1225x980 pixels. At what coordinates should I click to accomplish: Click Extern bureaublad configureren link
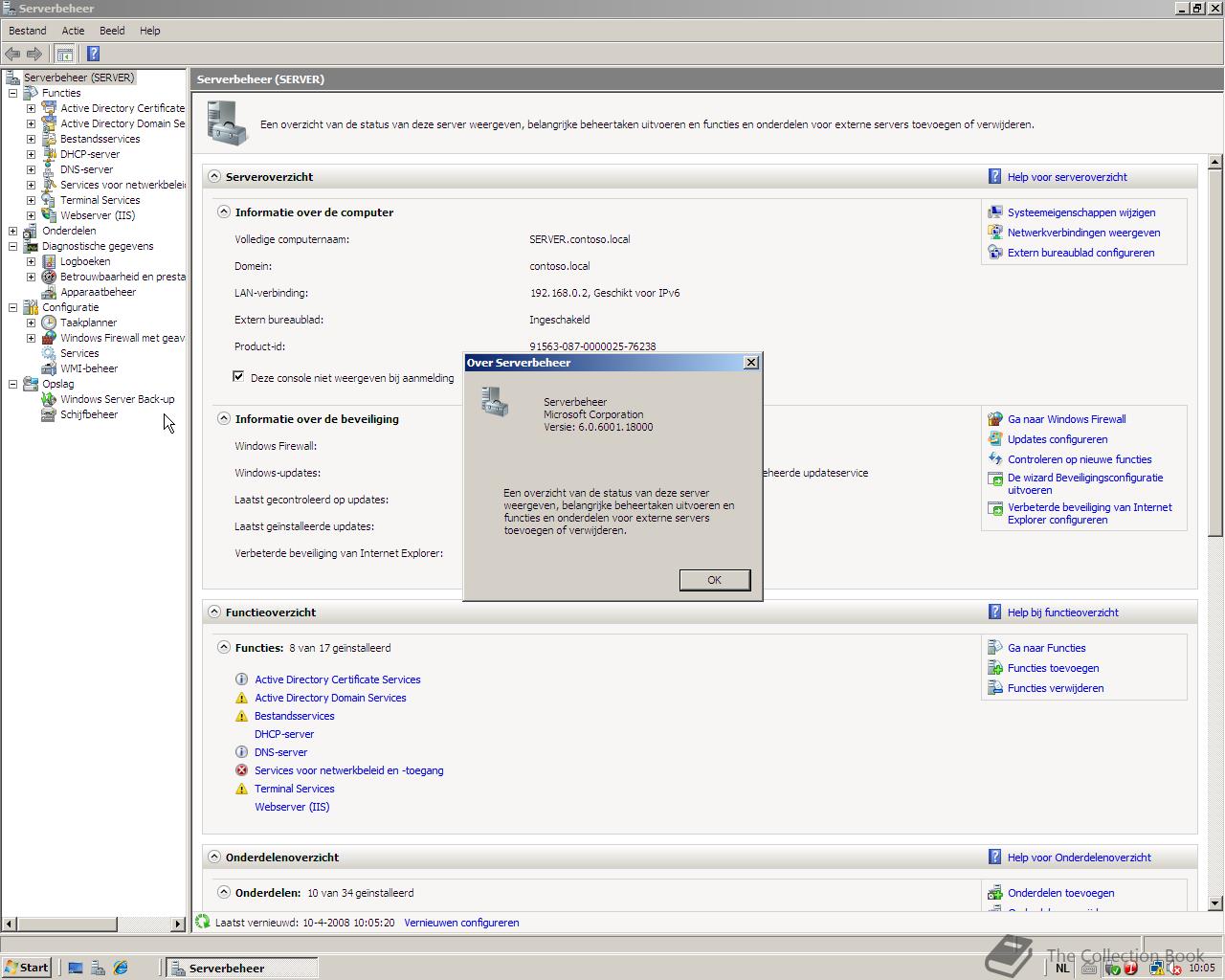coord(1080,253)
